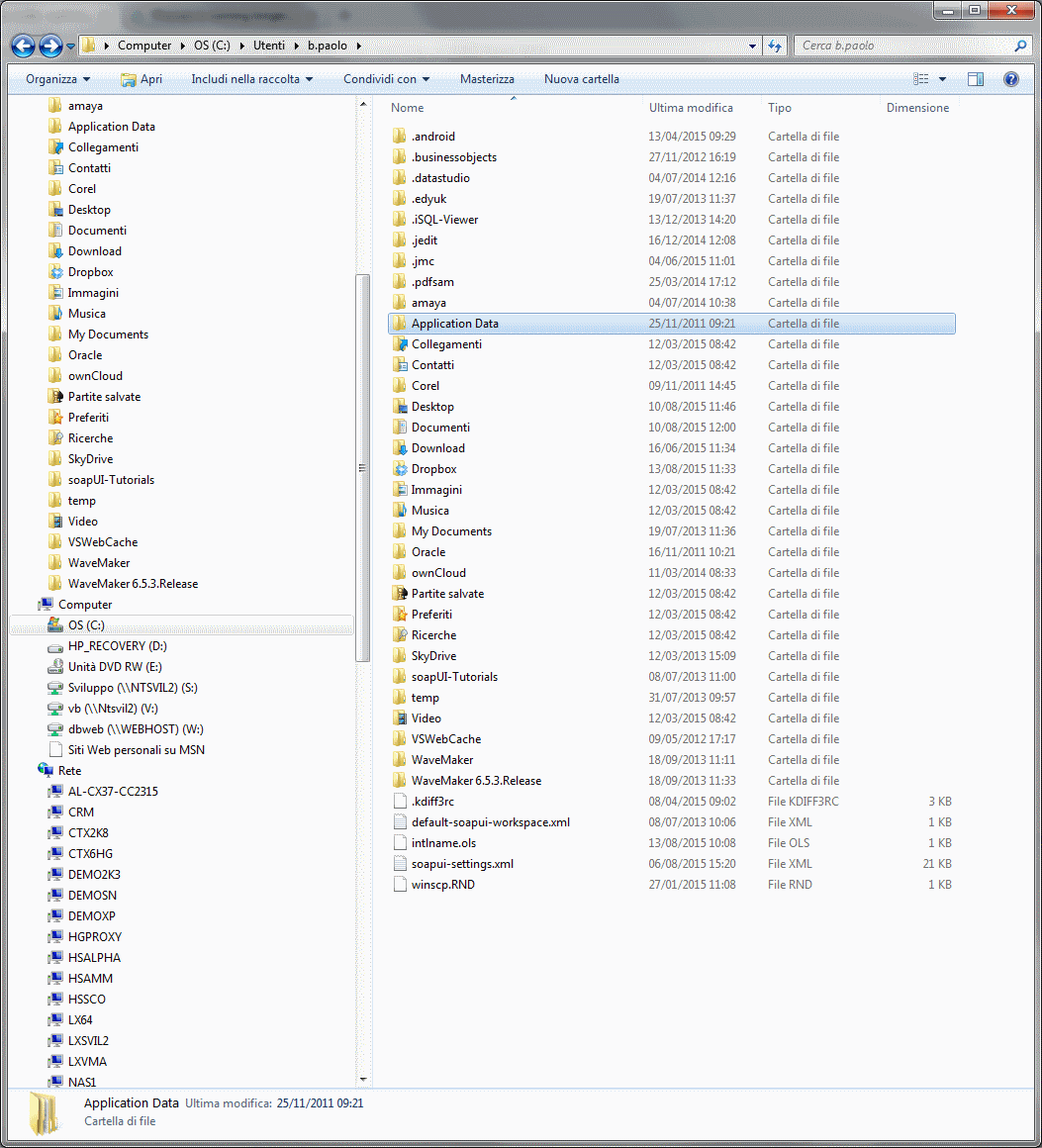Select the HGPROXY computer in tree
The width and height of the screenshot is (1042, 1148).
click(x=94, y=936)
